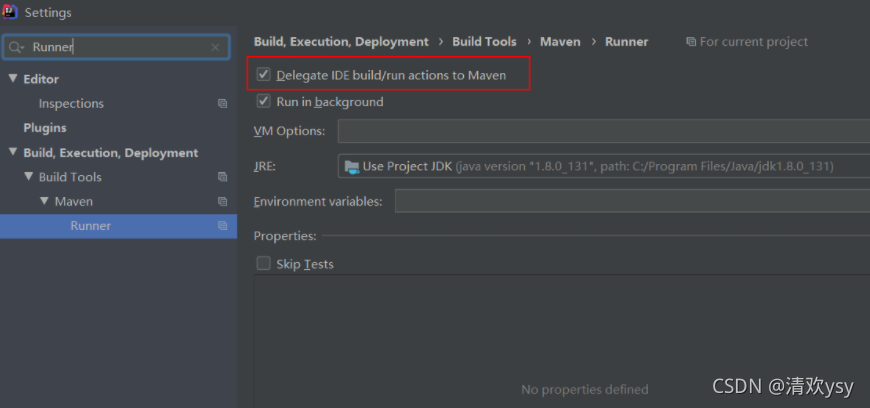Collapse the Maven tree node
Image resolution: width=870 pixels, height=408 pixels.
45,201
